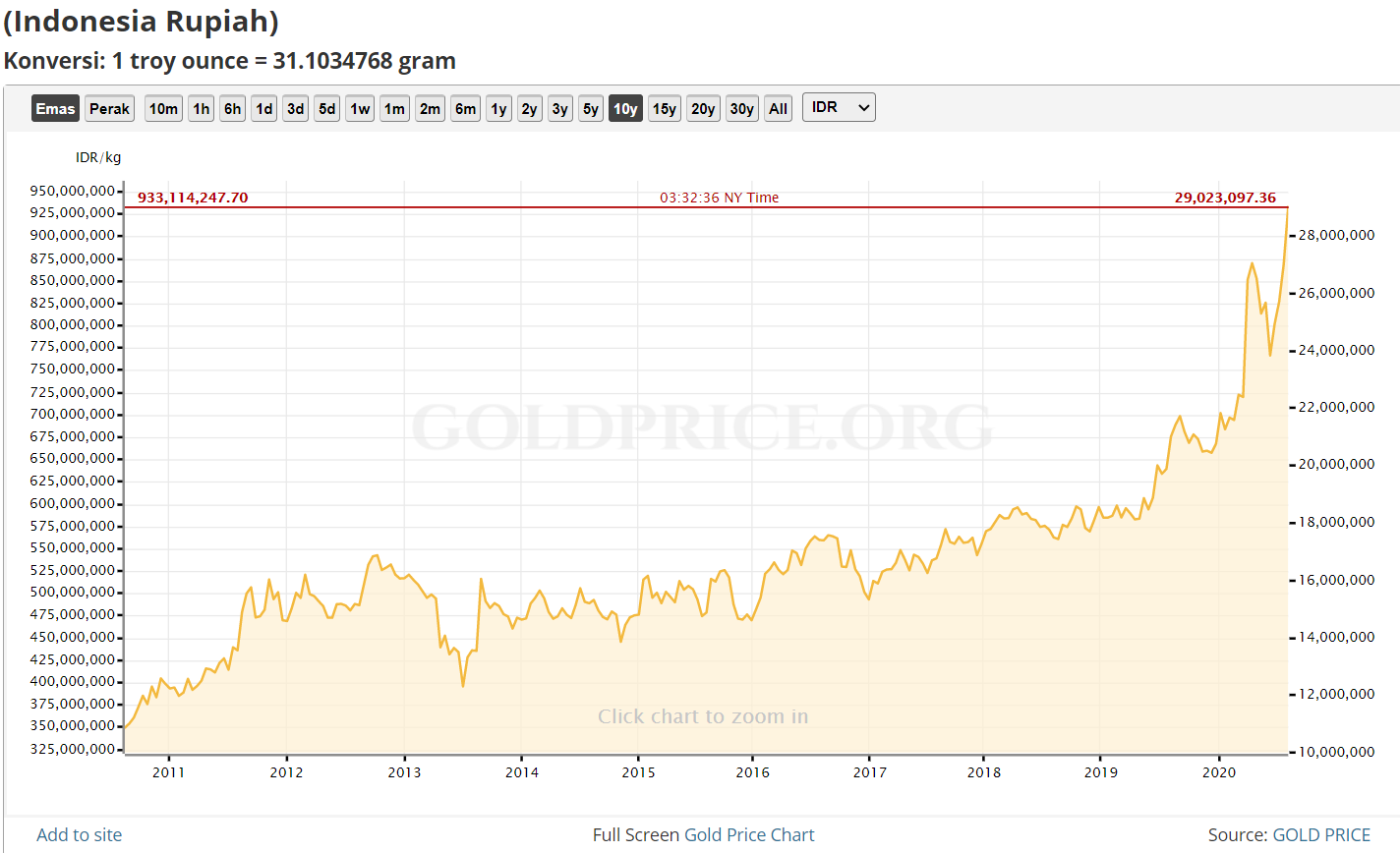Screen dimensions: 1400x853
Task: Set chart range to 1d
Action: click(263, 109)
